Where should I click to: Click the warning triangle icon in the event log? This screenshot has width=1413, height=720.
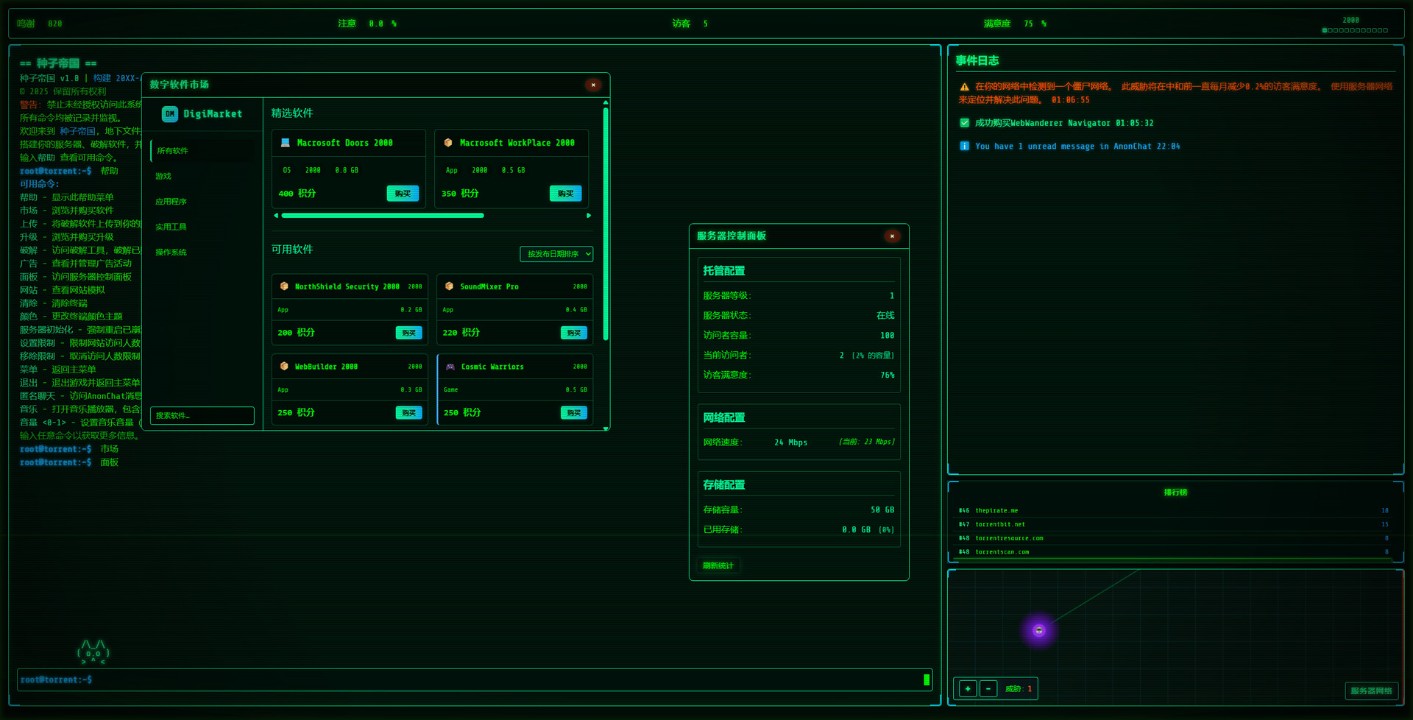tap(964, 87)
